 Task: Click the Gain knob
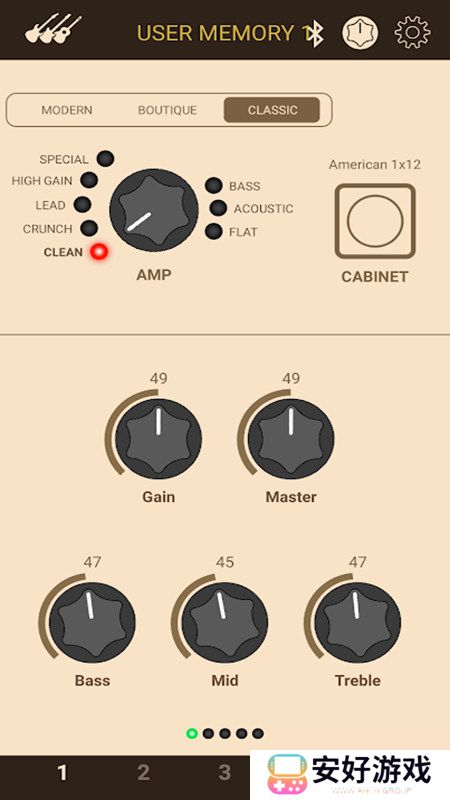158,439
